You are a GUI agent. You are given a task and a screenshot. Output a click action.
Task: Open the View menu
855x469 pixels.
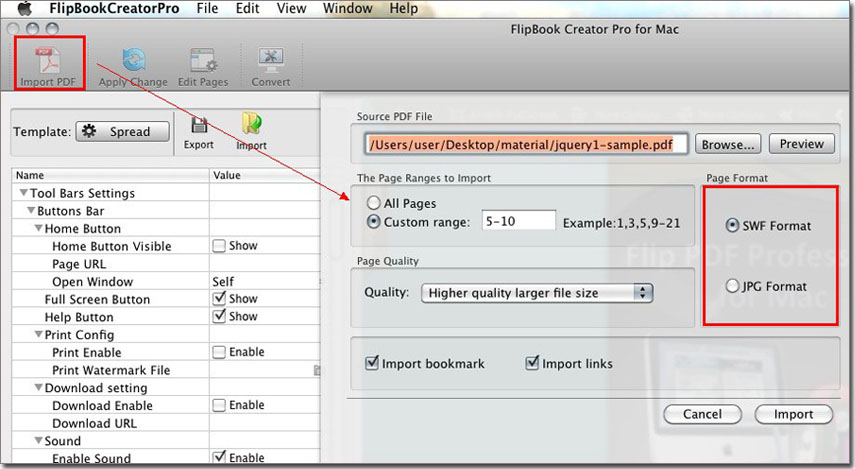(x=291, y=8)
